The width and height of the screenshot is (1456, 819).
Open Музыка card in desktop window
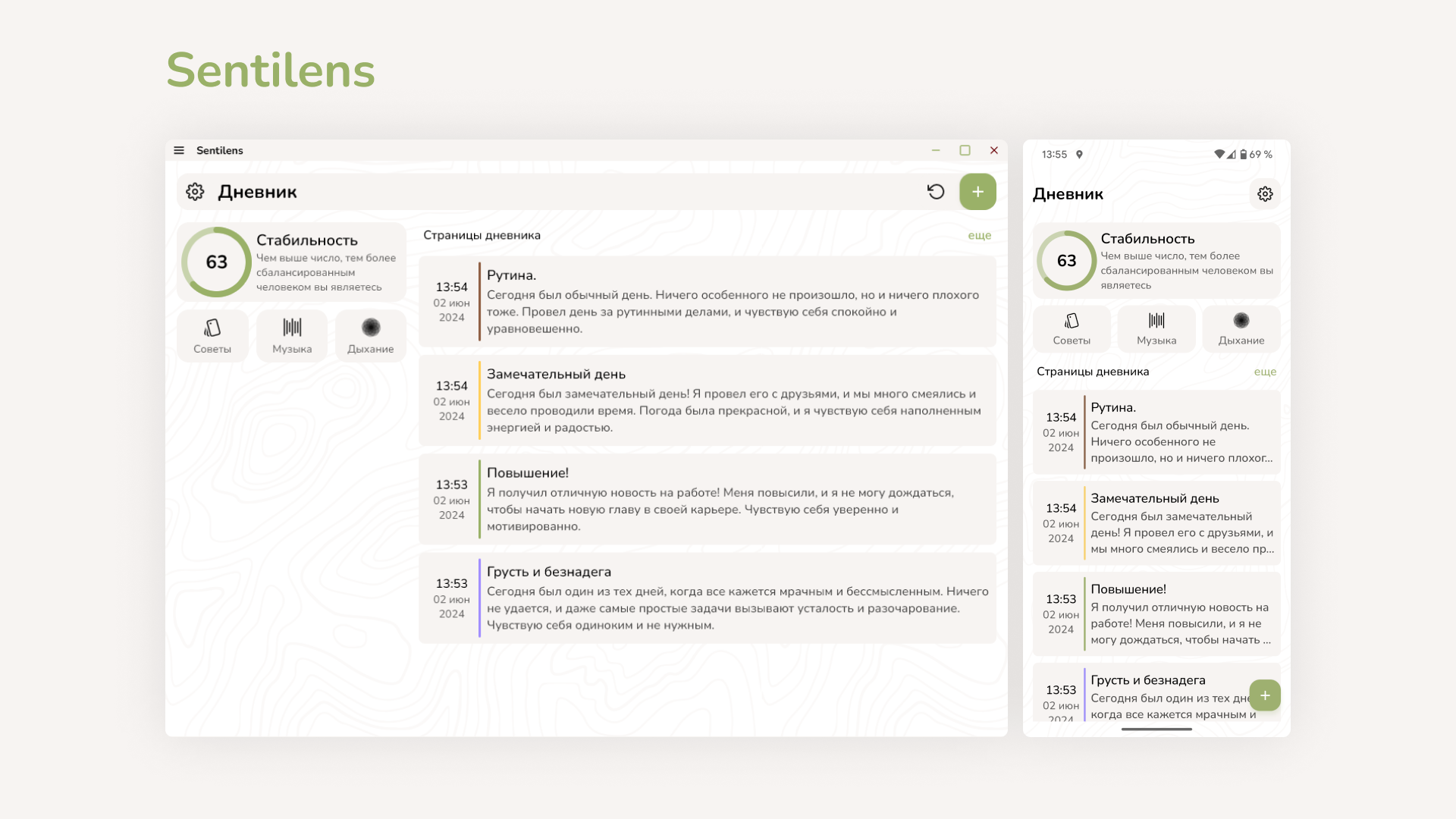tap(292, 336)
